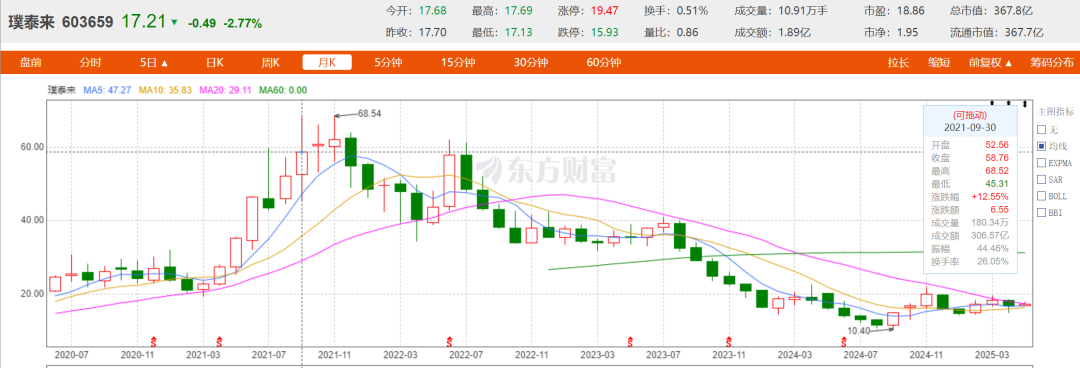Screen dimensions: 1080x368
Task: Enable the BOLL indicator checkbox
Action: point(1042,196)
